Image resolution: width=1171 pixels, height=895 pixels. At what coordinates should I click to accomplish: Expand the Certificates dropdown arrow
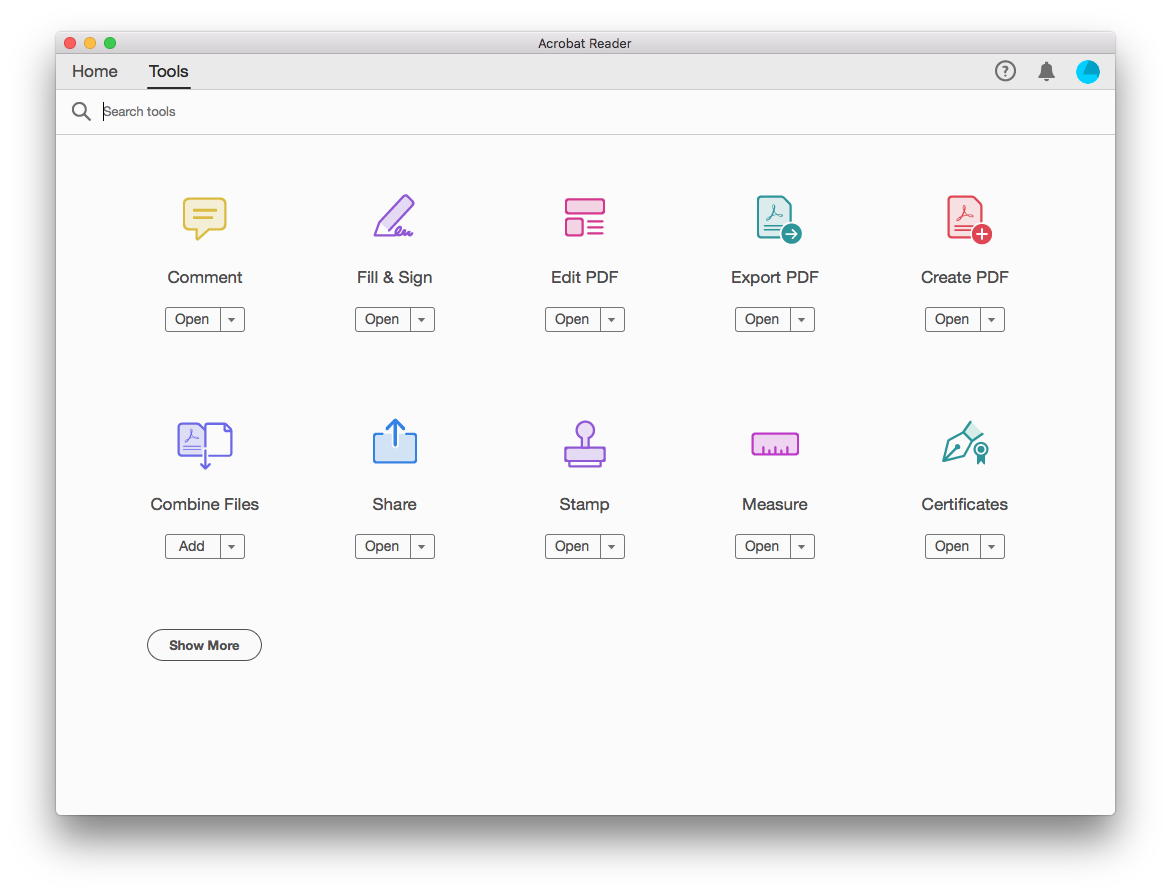pyautogui.click(x=993, y=547)
